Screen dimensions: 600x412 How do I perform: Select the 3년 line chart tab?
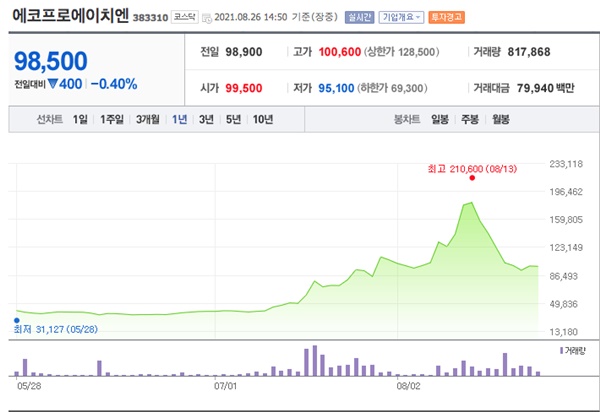206,119
